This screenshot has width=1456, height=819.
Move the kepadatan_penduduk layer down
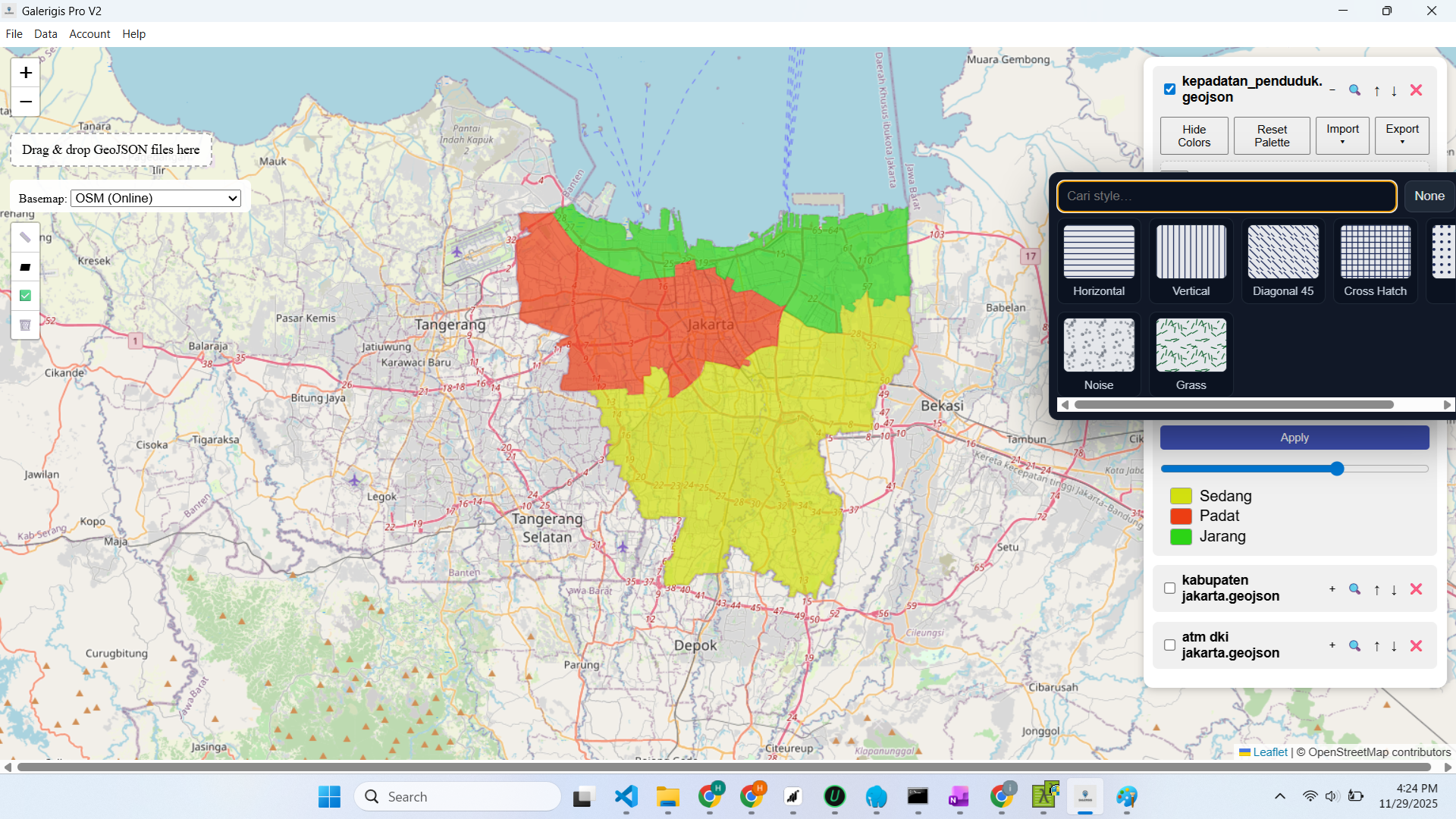click(1394, 91)
